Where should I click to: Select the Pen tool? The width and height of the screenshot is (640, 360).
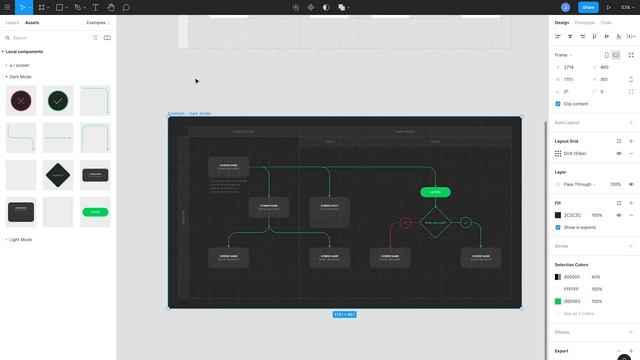(78, 7)
